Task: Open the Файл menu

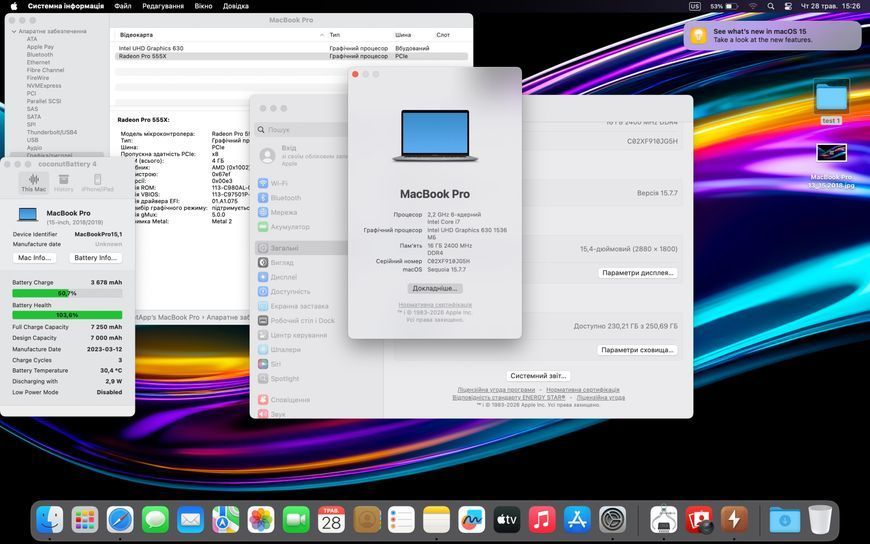Action: click(123, 6)
